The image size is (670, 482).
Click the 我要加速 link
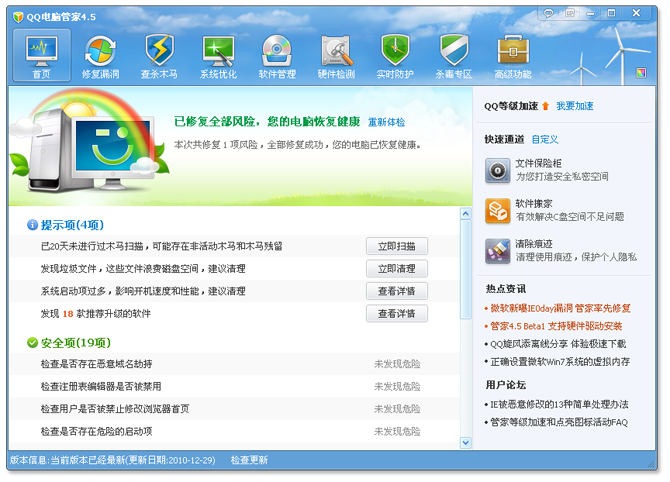click(575, 106)
